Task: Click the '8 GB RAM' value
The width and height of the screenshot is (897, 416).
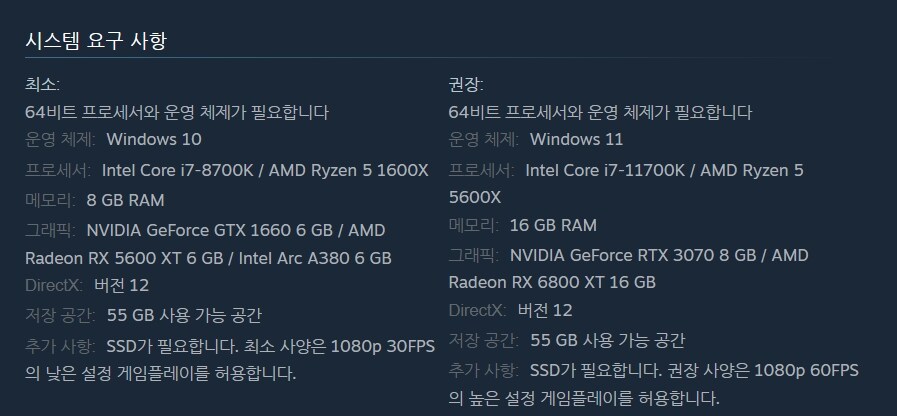Action: [125, 201]
